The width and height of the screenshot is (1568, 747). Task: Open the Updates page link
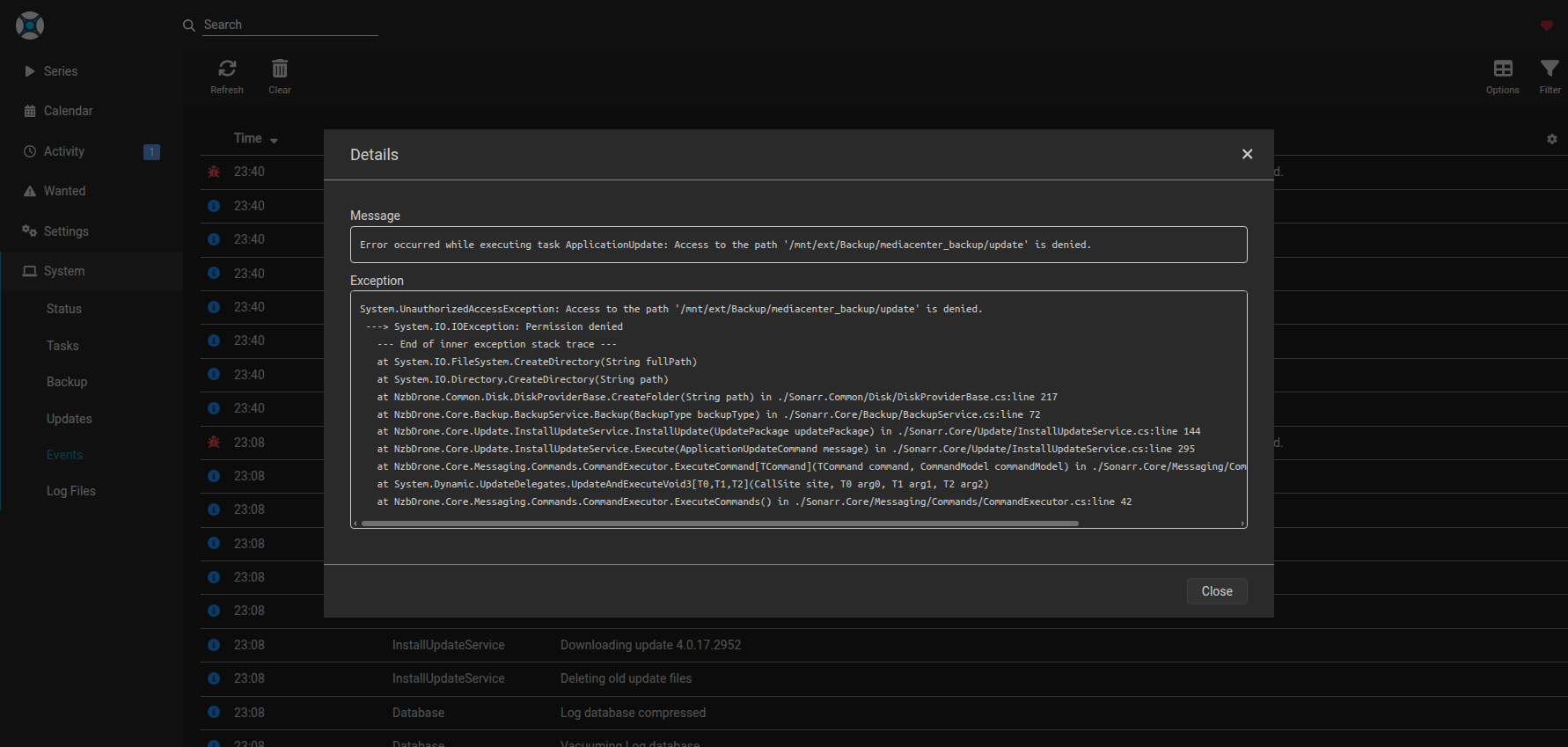coord(70,419)
